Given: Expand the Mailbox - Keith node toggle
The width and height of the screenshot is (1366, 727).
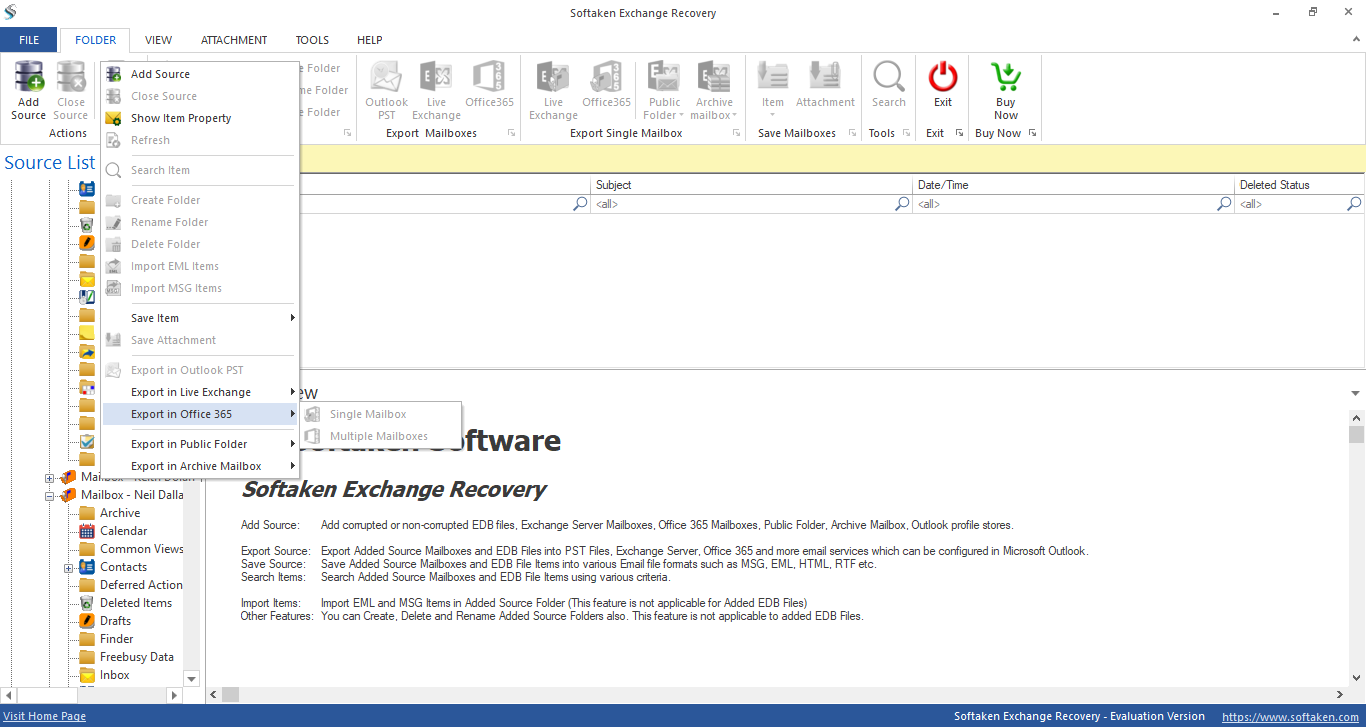Looking at the screenshot, I should click(49, 478).
